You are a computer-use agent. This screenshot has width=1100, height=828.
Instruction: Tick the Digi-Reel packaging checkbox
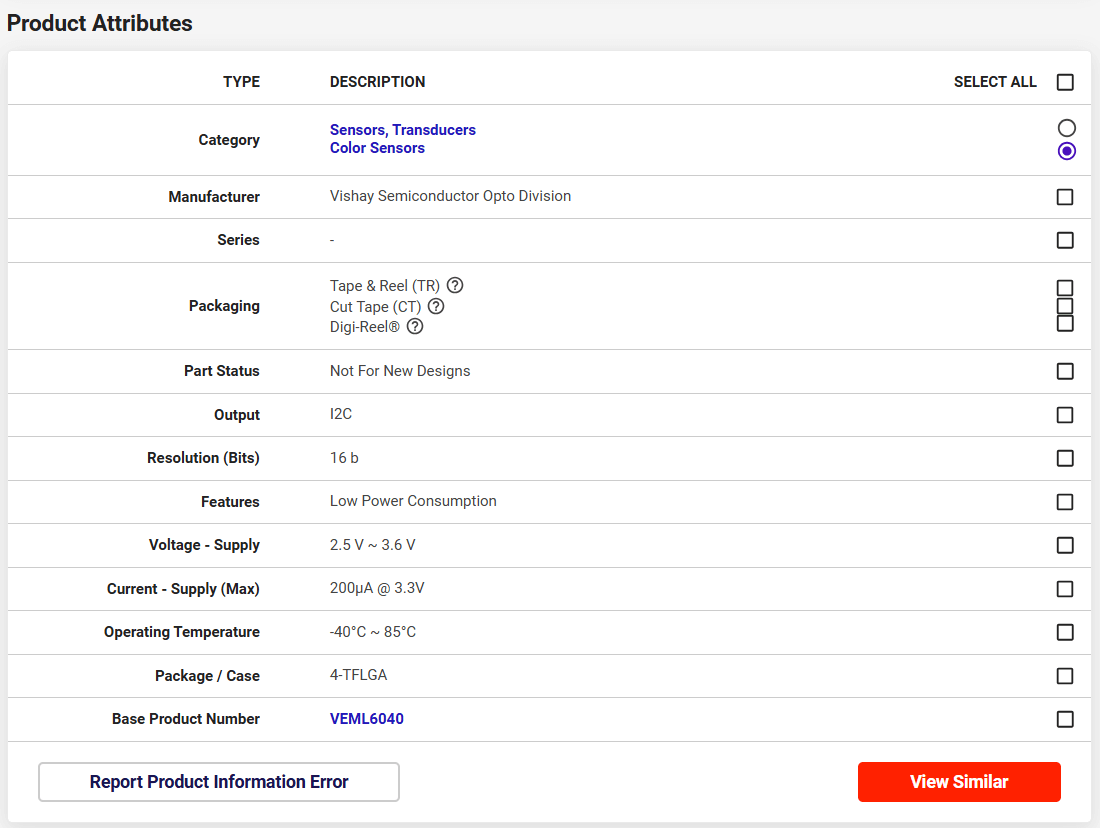[1065, 324]
